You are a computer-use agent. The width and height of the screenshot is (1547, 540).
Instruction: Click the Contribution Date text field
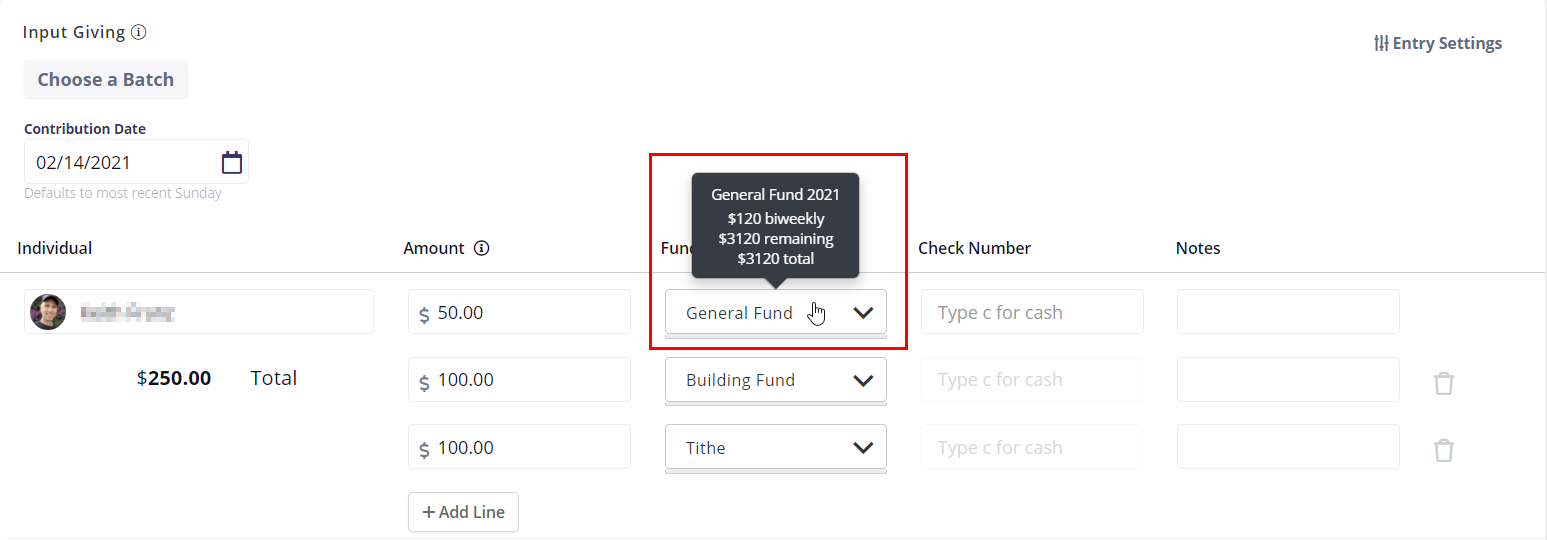[x=120, y=162]
